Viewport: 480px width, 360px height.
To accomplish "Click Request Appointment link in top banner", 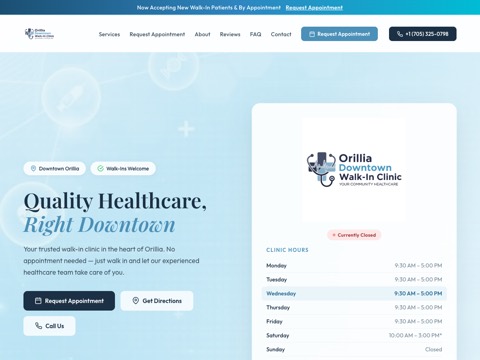I will (x=314, y=7).
